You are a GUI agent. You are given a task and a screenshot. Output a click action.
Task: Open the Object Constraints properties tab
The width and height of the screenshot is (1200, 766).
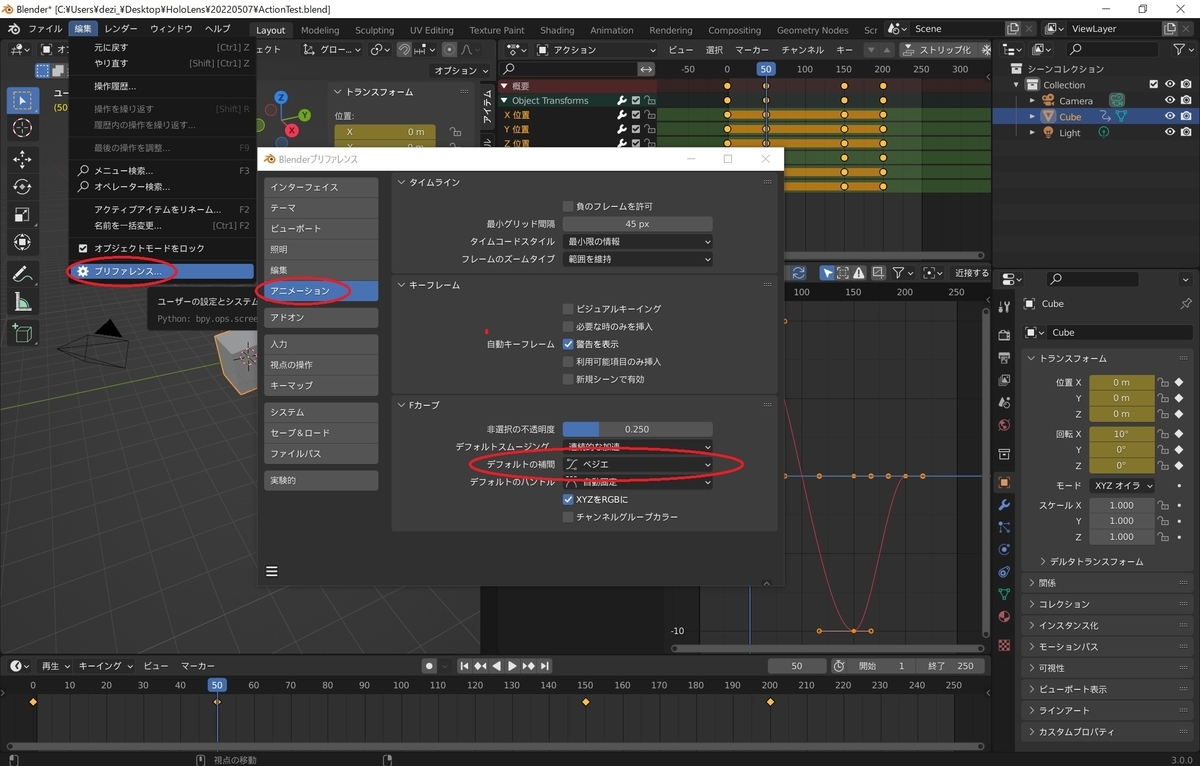1004,572
